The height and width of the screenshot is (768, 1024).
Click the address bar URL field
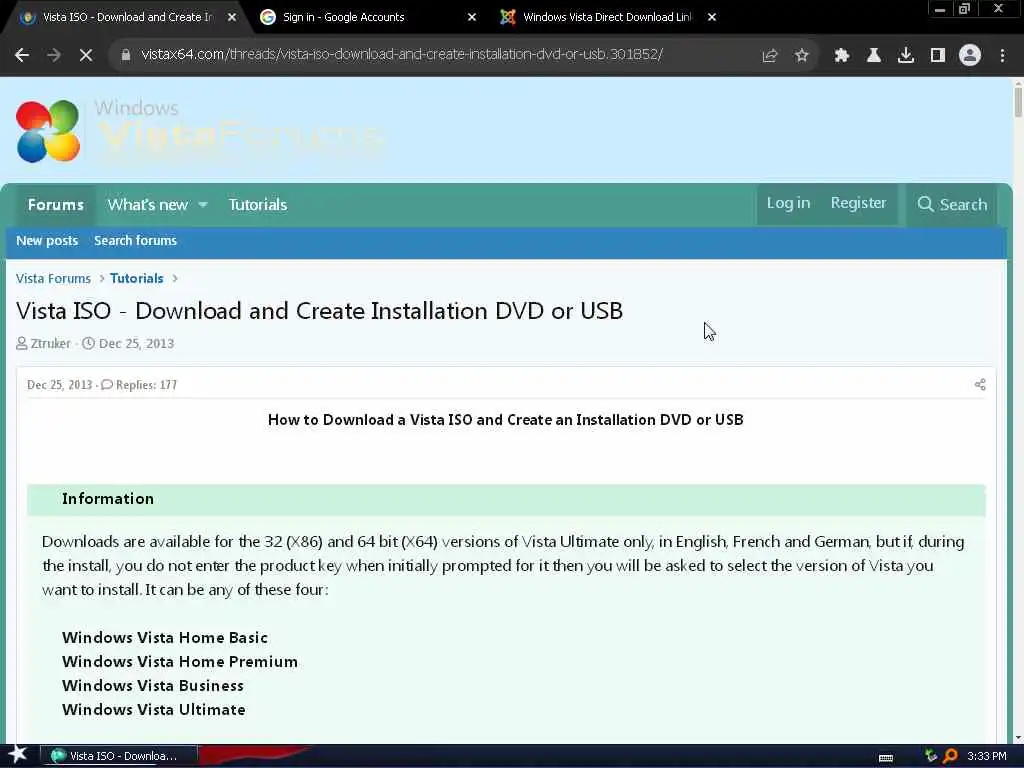402,55
